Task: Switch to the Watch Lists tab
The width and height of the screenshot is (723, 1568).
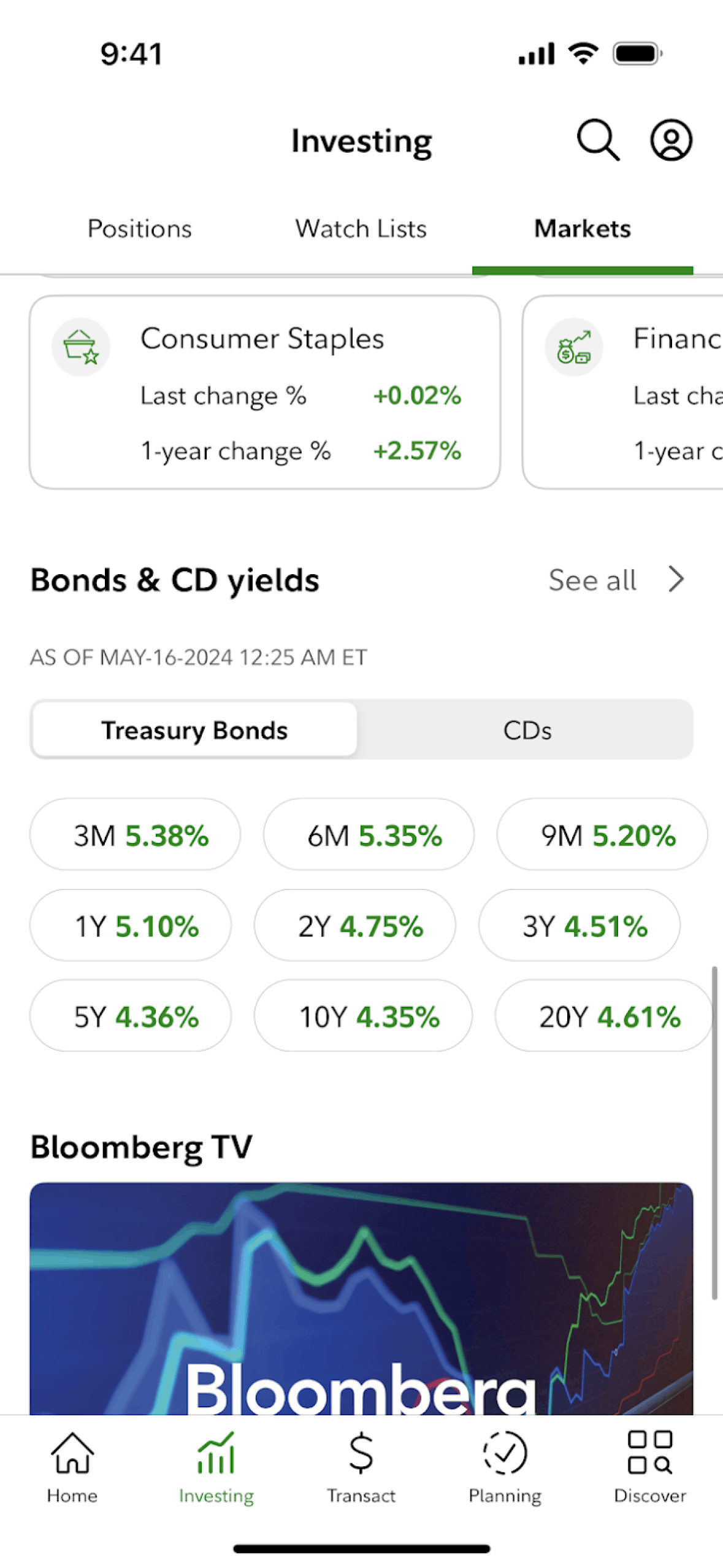Action: [x=361, y=229]
